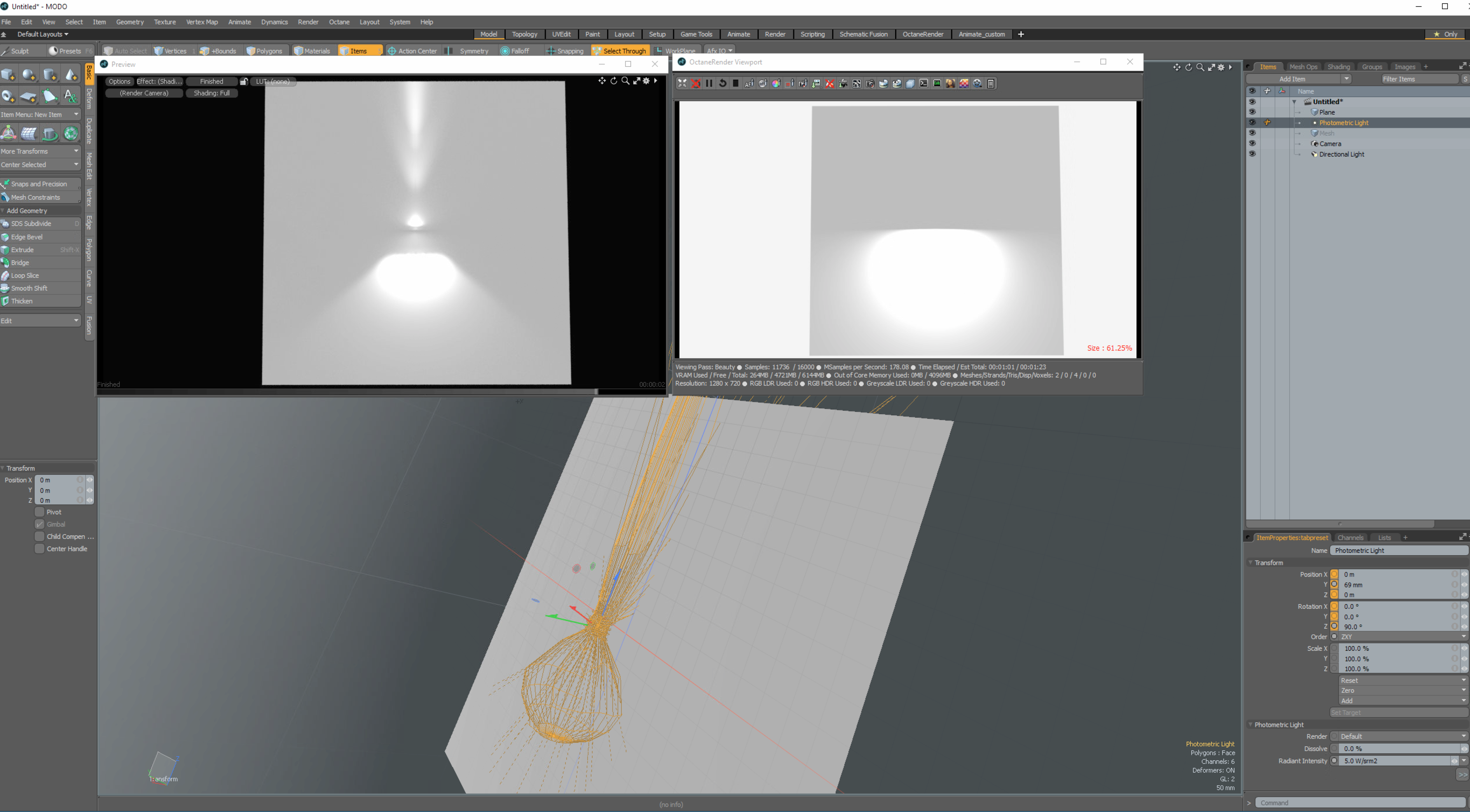The image size is (1470, 812).
Task: Click Mona Lisa image icon
Action: [951, 84]
